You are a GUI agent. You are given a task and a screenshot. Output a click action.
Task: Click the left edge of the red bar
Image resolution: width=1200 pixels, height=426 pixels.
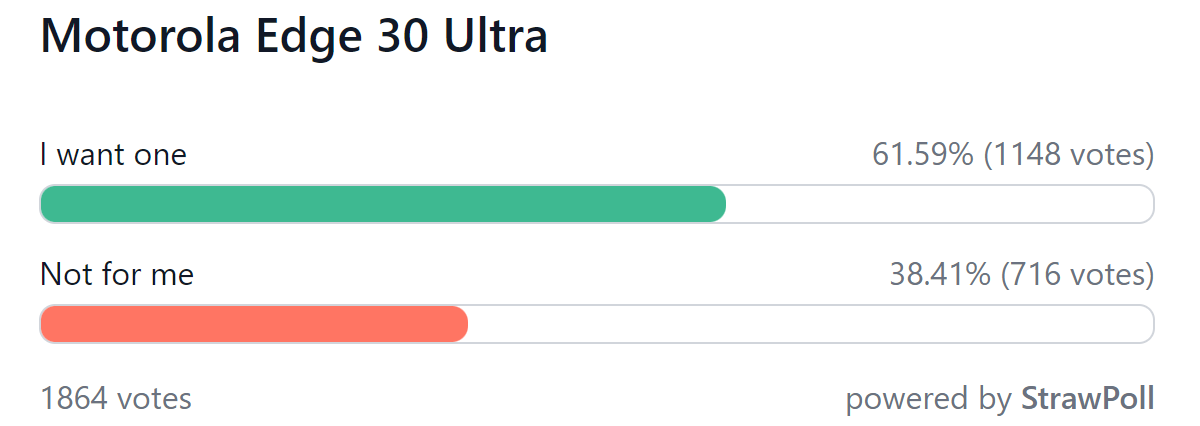[x=46, y=324]
